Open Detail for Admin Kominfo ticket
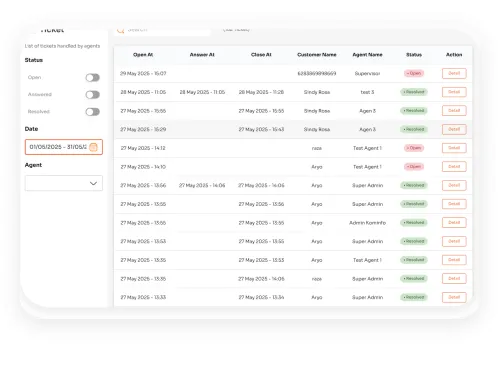The image size is (500, 368). pyautogui.click(x=454, y=223)
